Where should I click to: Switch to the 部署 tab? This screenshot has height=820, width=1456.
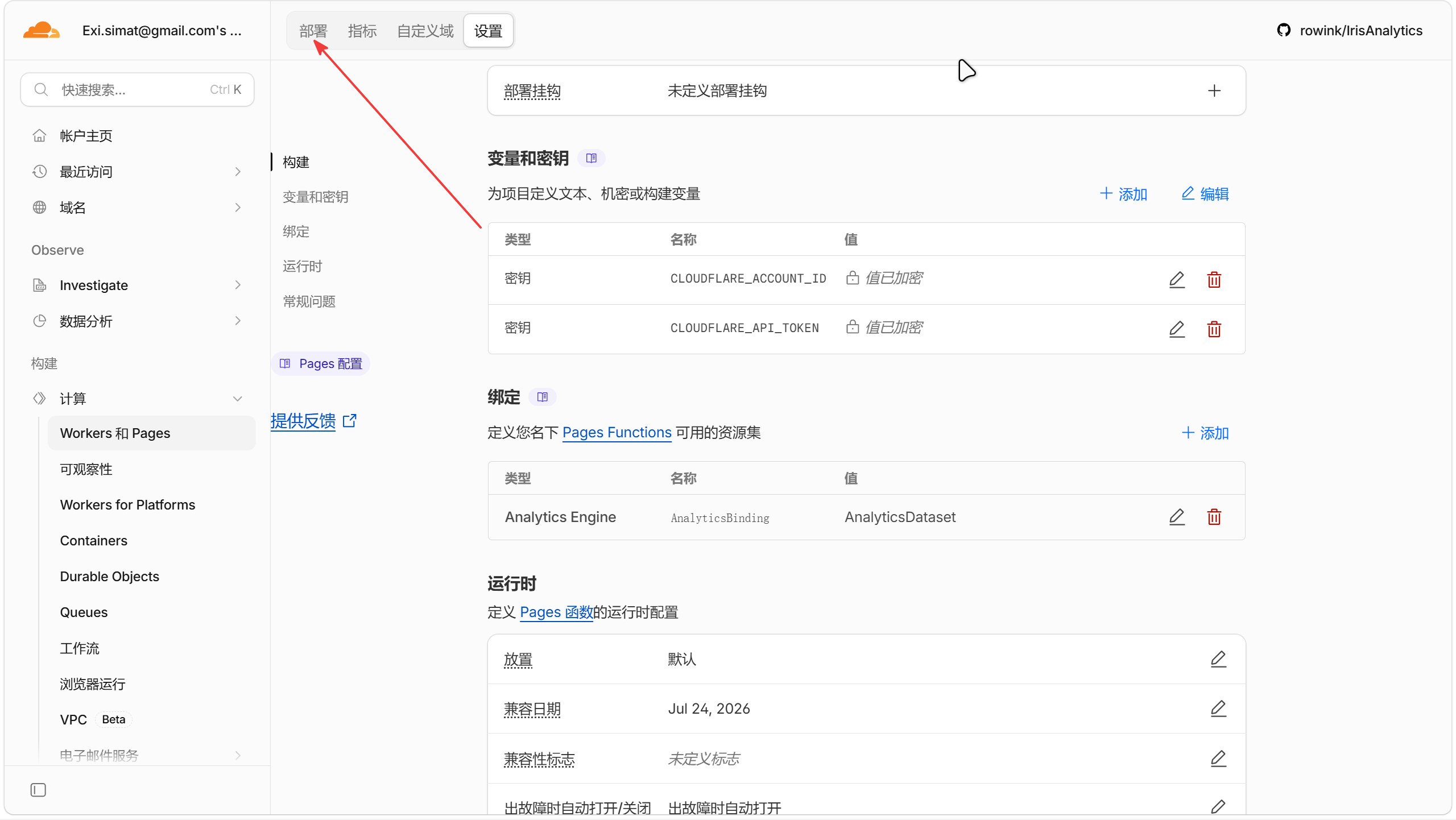click(x=313, y=31)
